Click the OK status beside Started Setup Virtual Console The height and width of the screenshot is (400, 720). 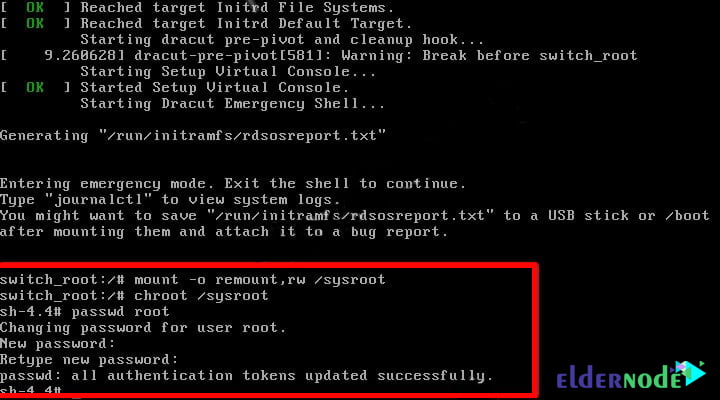coord(35,87)
